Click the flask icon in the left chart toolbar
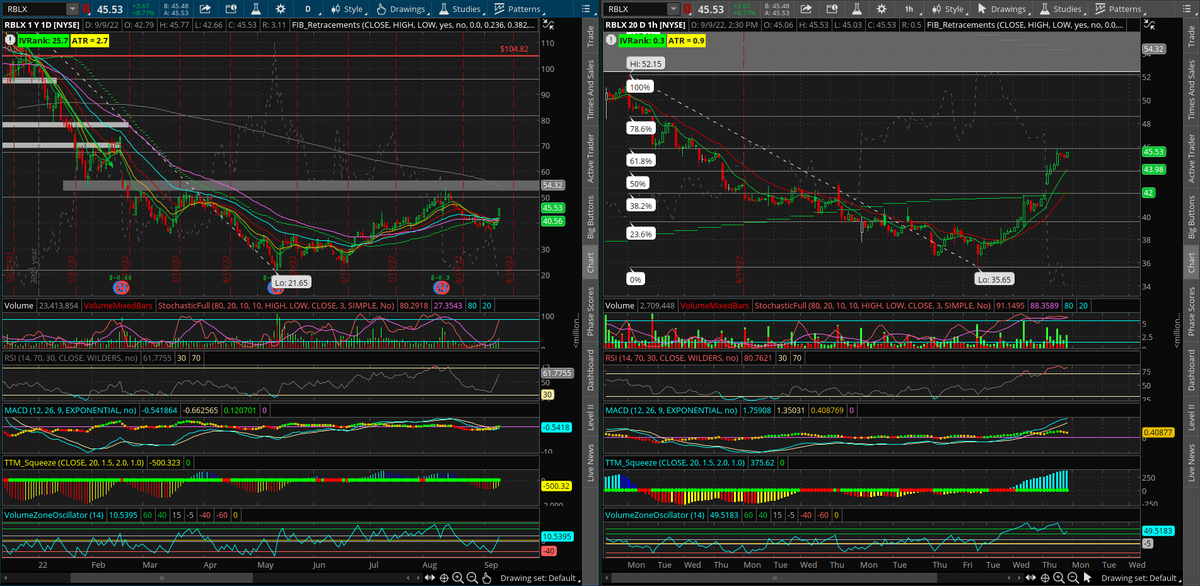This screenshot has width=1200, height=586. (x=256, y=9)
